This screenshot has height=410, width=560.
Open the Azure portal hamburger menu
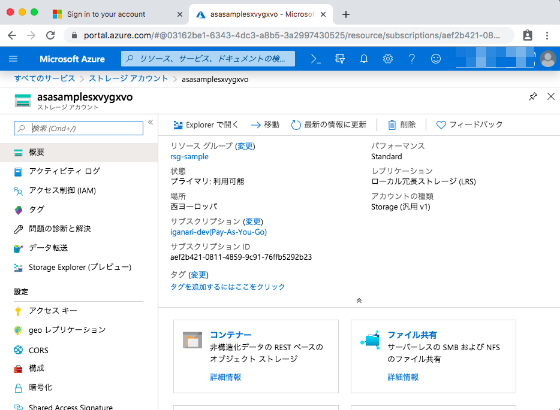13,59
